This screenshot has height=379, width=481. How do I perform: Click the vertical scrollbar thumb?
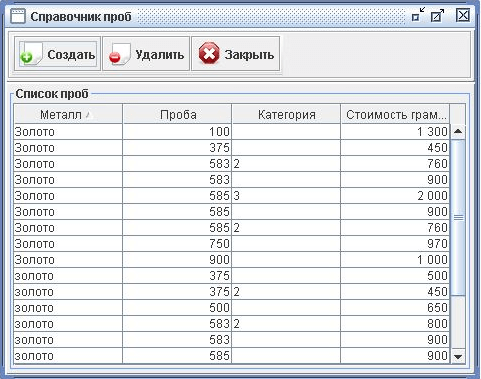[x=458, y=217]
